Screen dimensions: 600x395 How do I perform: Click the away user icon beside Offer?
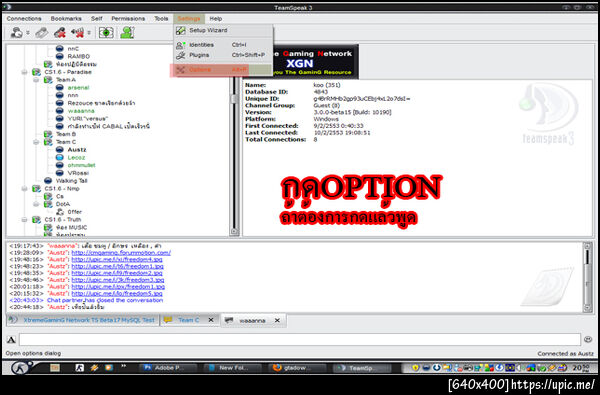[x=60, y=212]
